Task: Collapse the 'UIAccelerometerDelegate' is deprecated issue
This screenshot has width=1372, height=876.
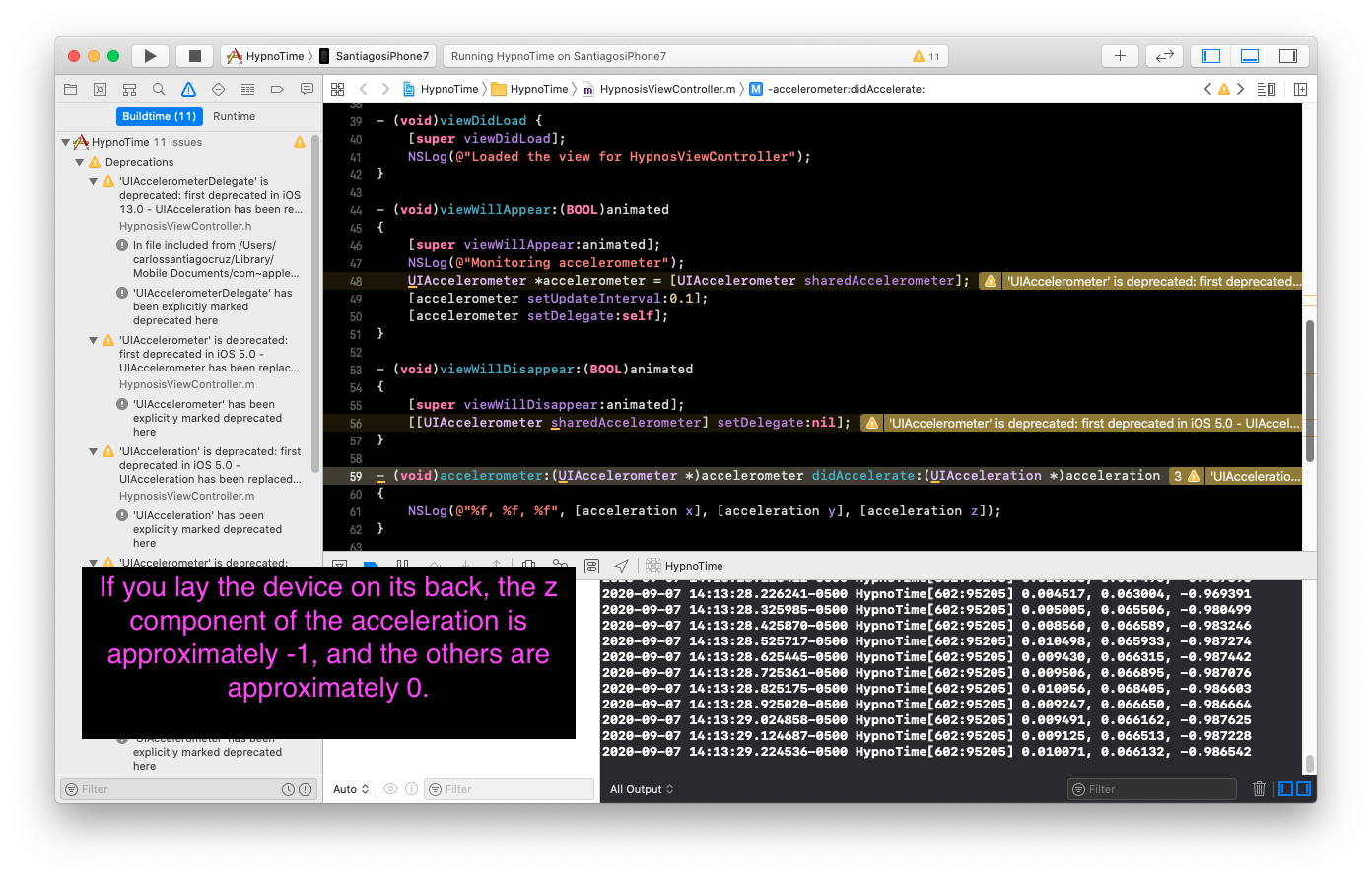Action: 94,181
